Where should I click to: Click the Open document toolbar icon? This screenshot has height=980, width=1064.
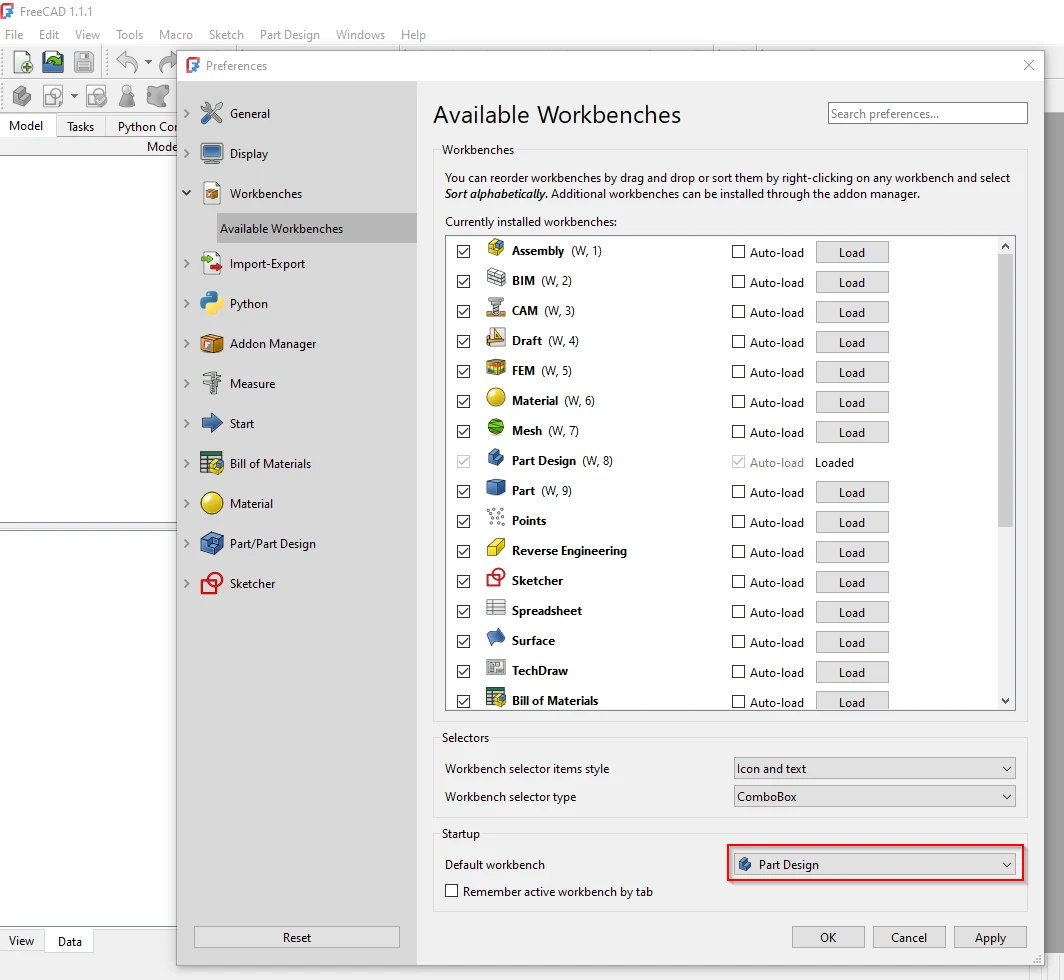click(53, 62)
